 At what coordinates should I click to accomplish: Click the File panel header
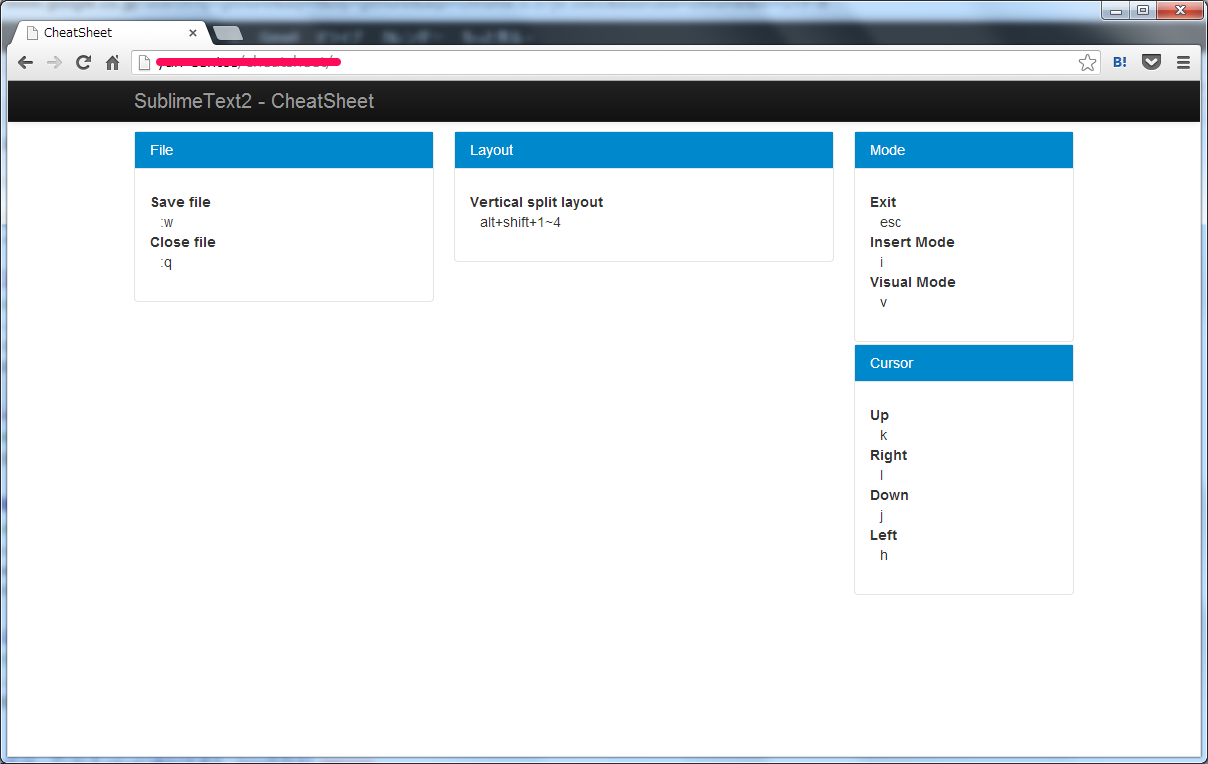point(284,150)
